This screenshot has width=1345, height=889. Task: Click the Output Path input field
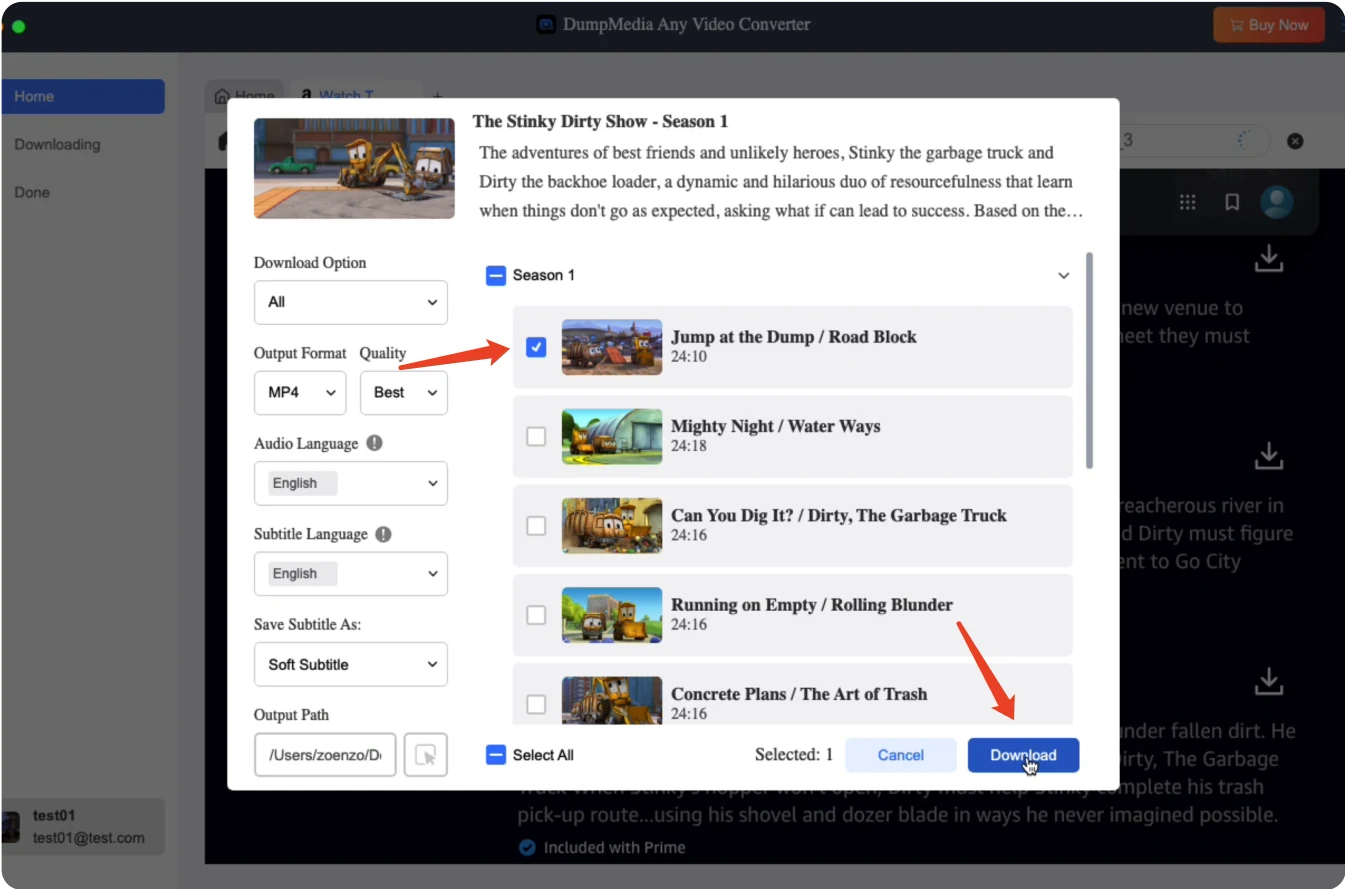326,755
